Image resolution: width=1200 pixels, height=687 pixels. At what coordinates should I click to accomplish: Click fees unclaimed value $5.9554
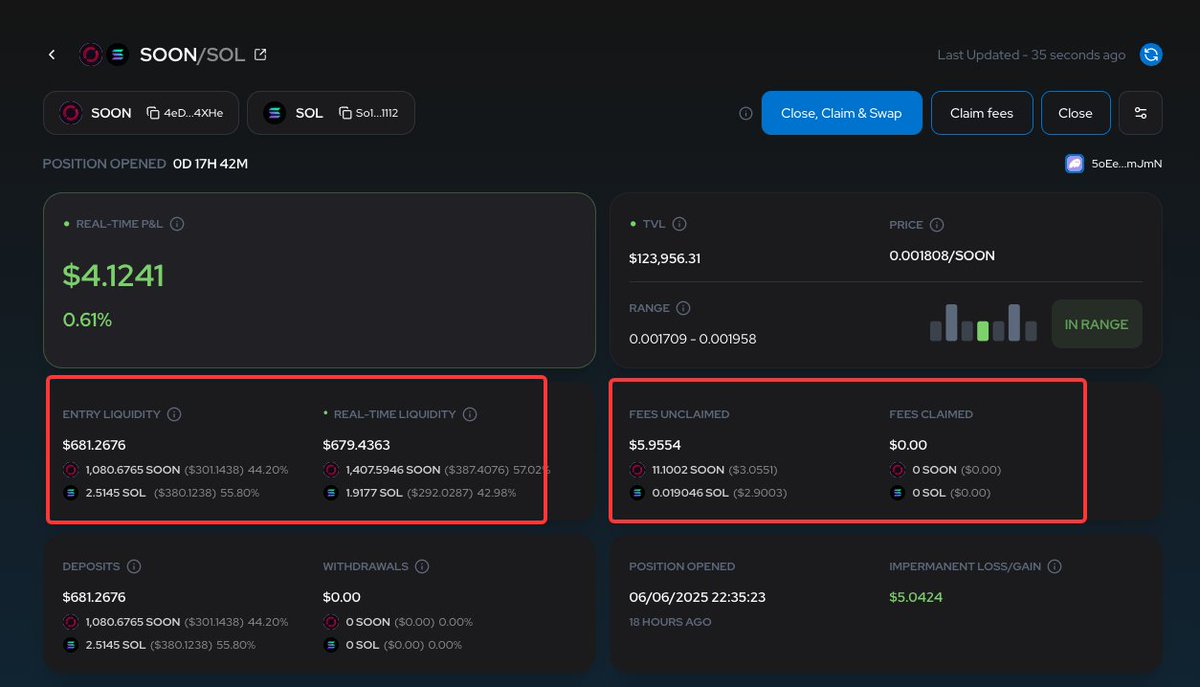[x=656, y=445]
